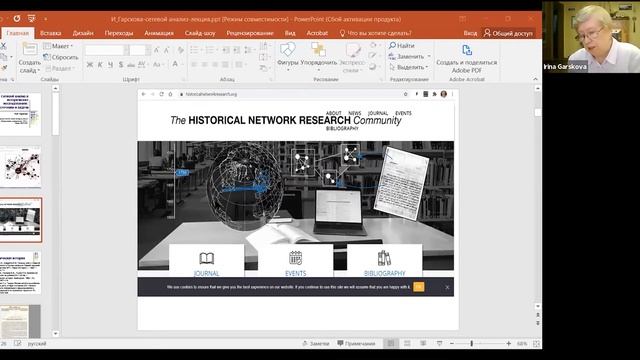Switch to Анимация ribbon tab
The image size is (640, 360).
(159, 33)
